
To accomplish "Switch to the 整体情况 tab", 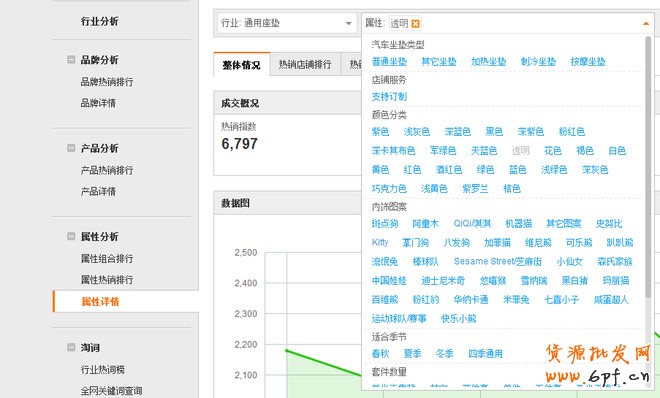I will pyautogui.click(x=242, y=65).
